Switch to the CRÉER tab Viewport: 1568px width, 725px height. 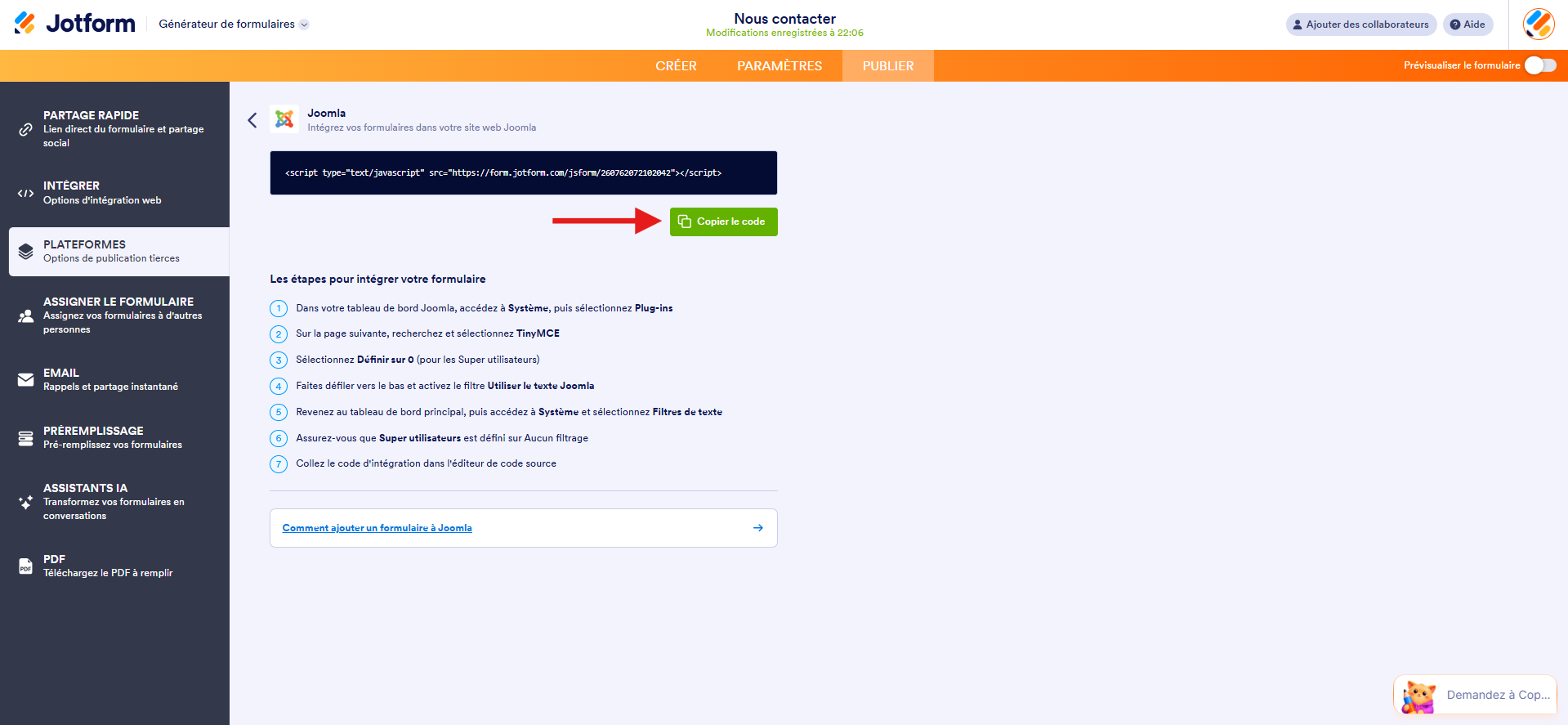tap(676, 65)
